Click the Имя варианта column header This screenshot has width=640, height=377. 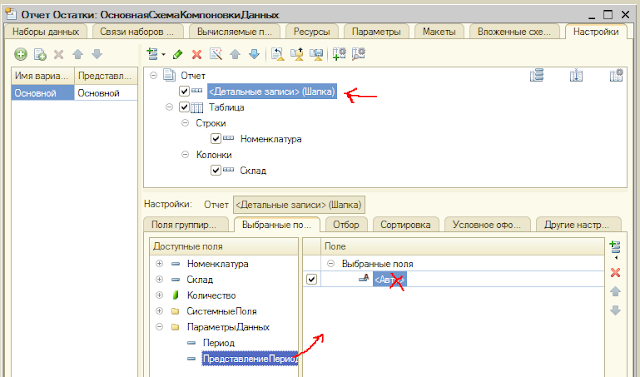42,75
